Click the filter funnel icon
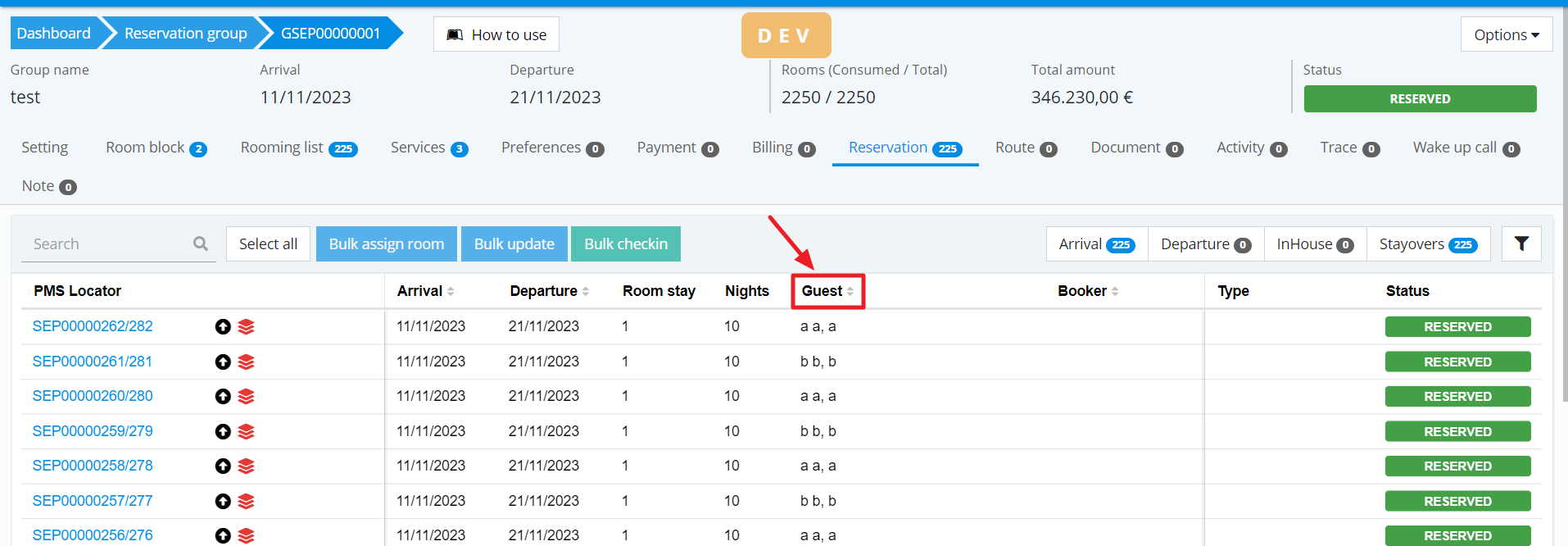 pyautogui.click(x=1521, y=243)
